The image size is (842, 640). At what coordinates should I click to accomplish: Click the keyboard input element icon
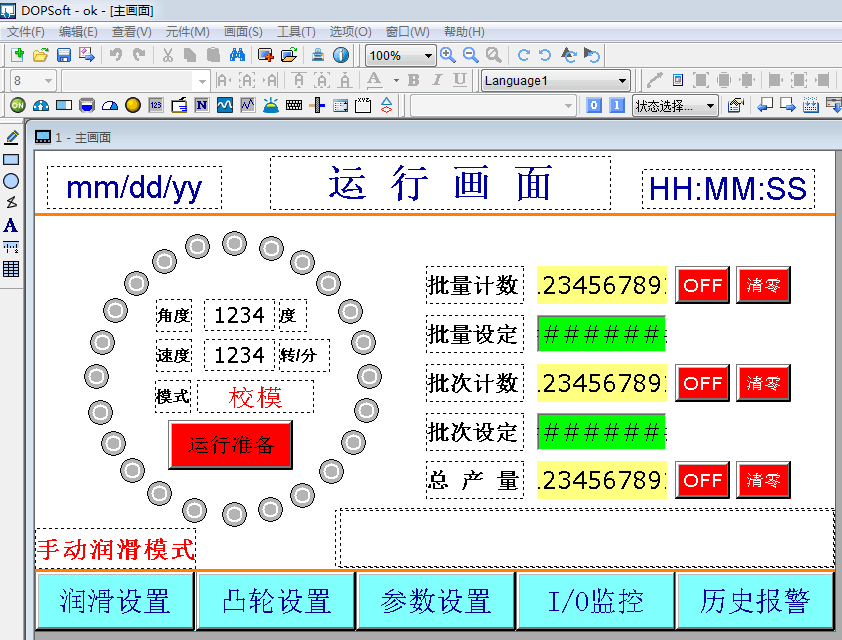point(294,105)
